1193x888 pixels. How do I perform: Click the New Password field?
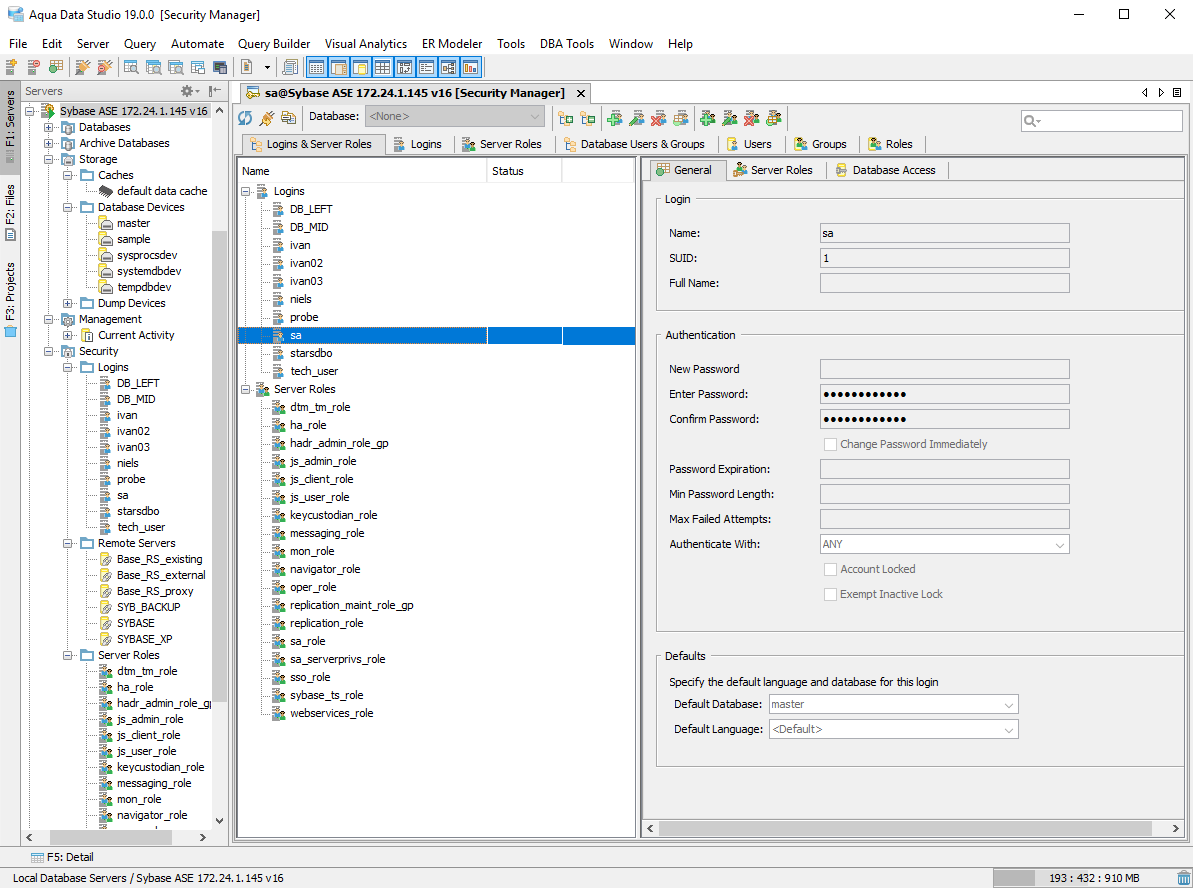coord(944,369)
